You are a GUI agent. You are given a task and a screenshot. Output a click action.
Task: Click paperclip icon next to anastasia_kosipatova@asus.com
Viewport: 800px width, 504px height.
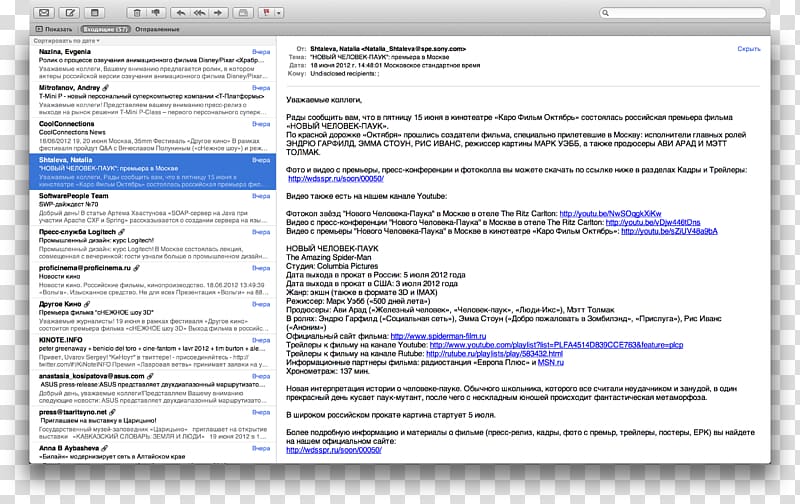tap(150, 376)
